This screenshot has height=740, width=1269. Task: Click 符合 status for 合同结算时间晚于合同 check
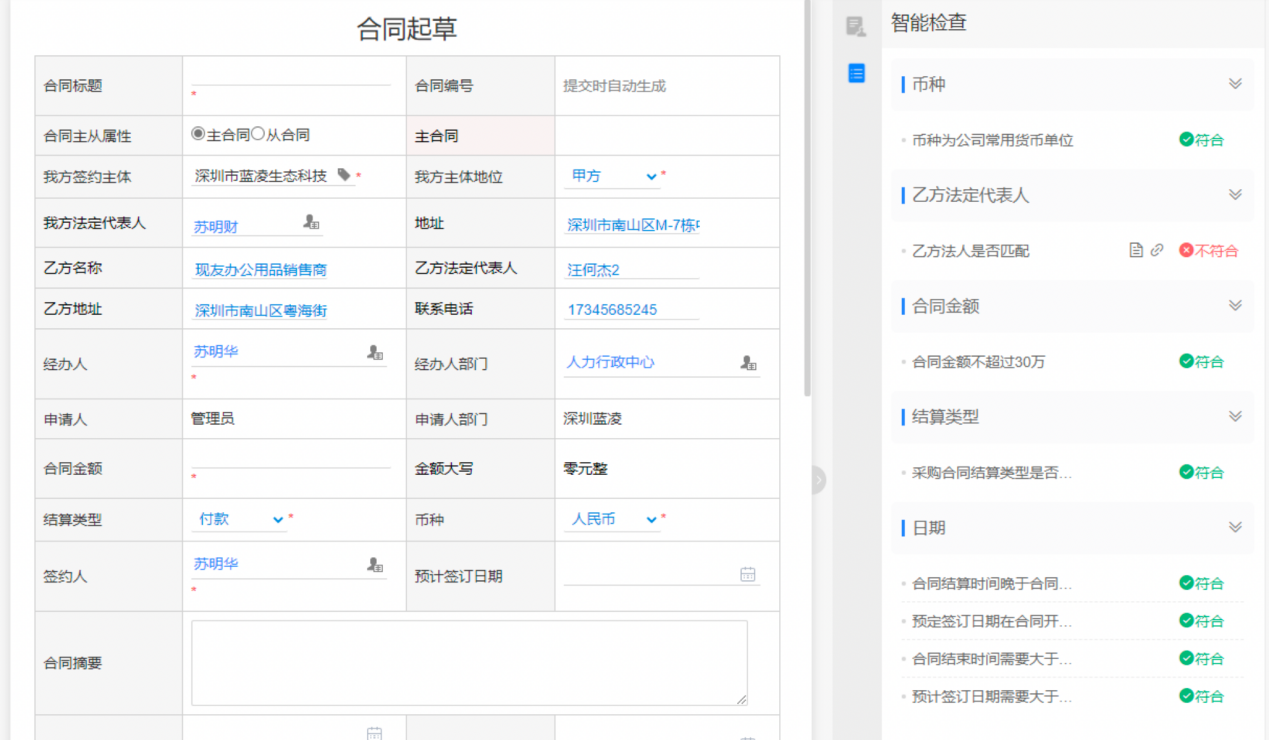1201,583
